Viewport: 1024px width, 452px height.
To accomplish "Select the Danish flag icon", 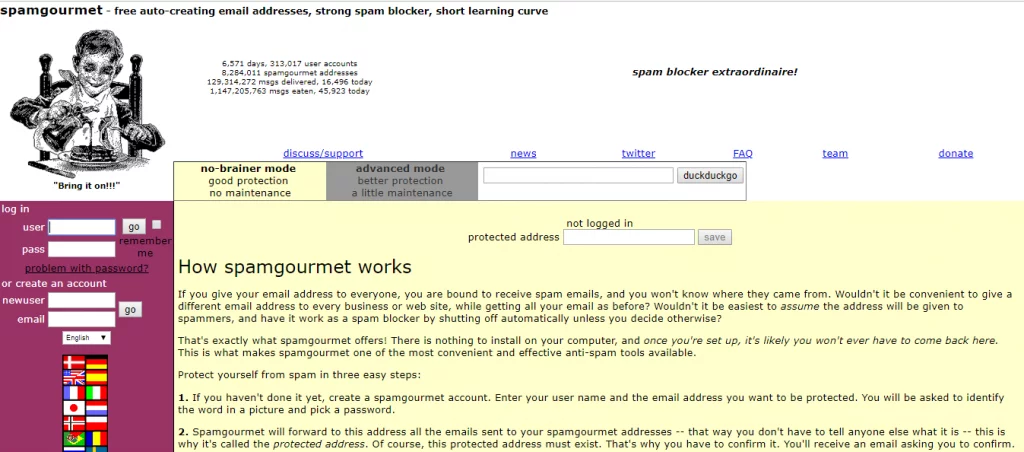I will 74,363.
